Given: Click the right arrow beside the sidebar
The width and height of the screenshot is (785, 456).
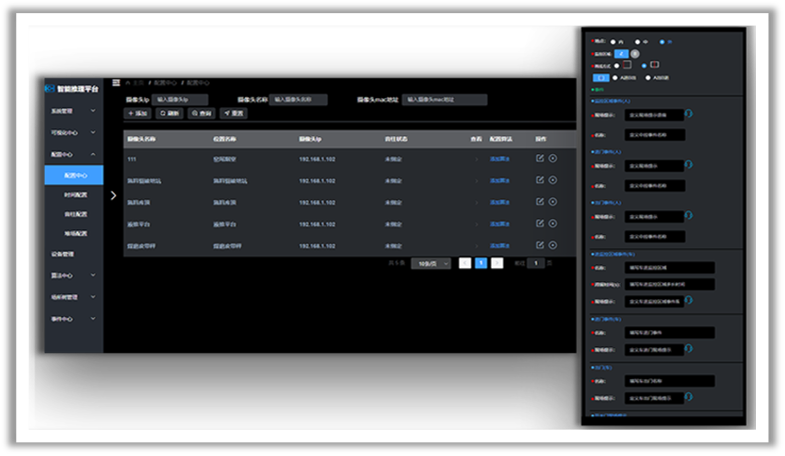Looking at the screenshot, I should click(x=113, y=195).
